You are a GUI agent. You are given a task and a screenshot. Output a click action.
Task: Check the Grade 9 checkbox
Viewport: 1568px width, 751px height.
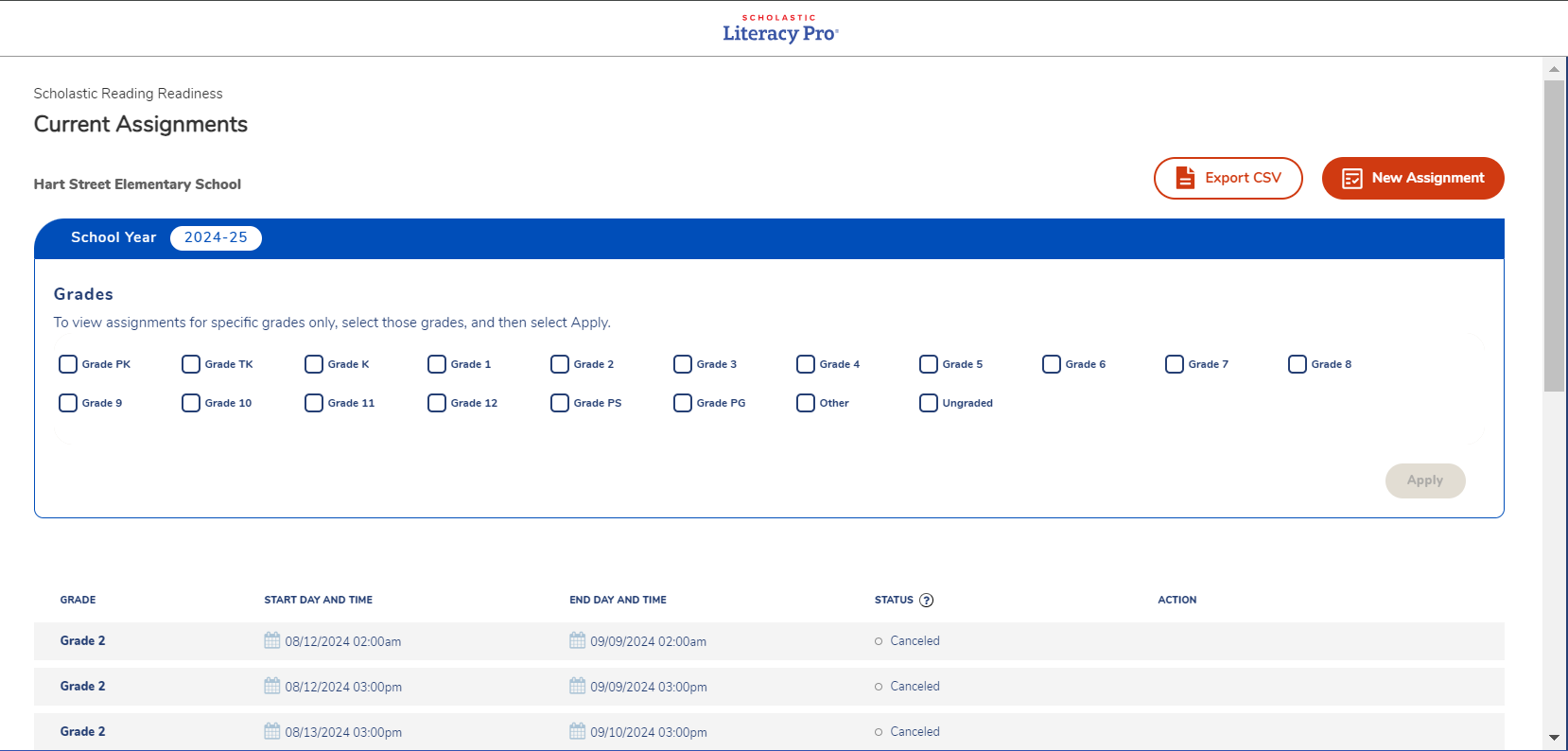68,403
